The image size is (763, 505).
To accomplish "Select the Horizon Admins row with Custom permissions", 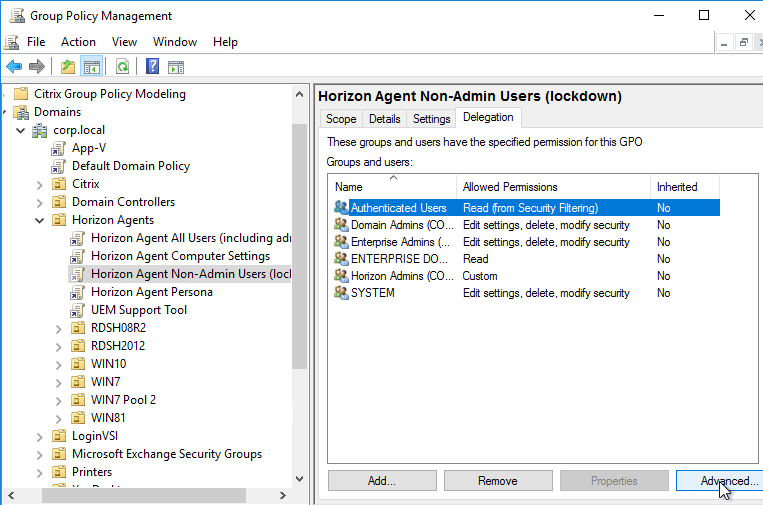I will (525, 276).
